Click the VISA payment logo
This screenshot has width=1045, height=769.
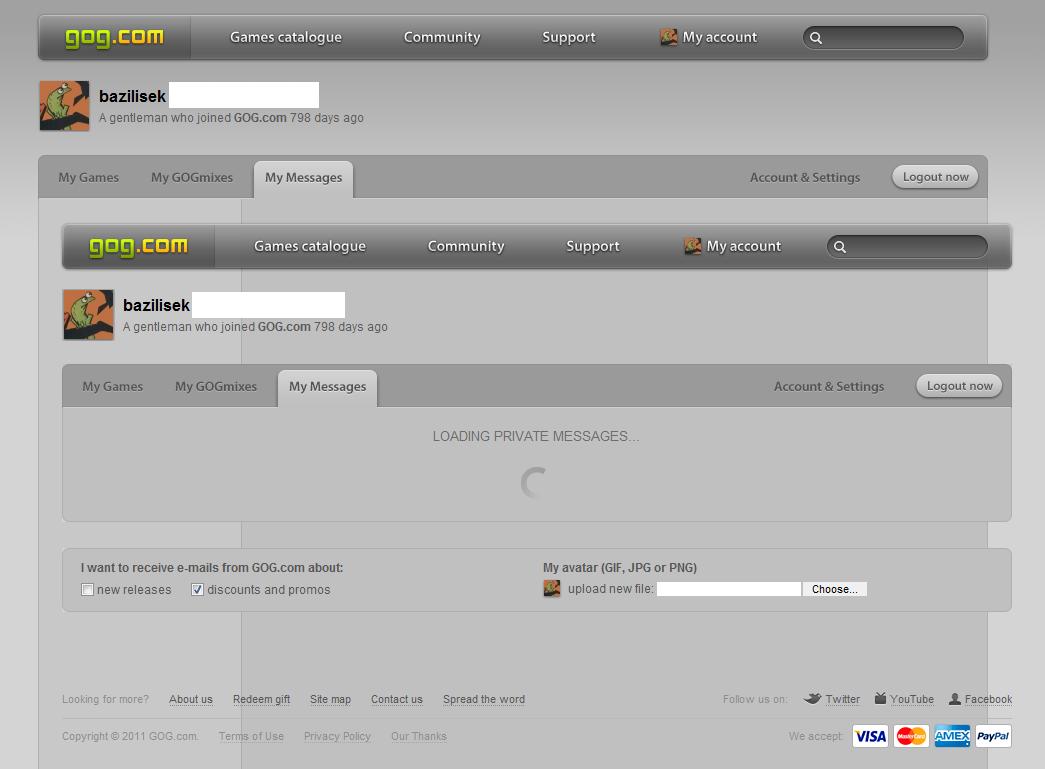click(870, 736)
